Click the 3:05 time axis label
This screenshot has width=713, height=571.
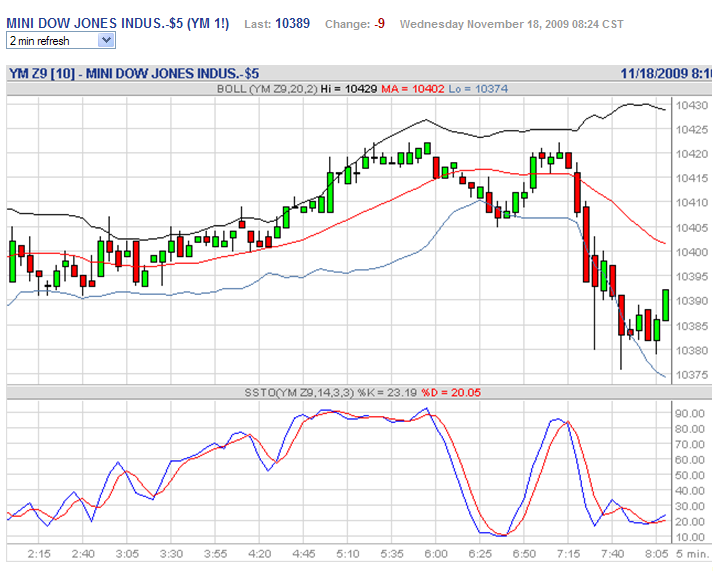point(127,554)
